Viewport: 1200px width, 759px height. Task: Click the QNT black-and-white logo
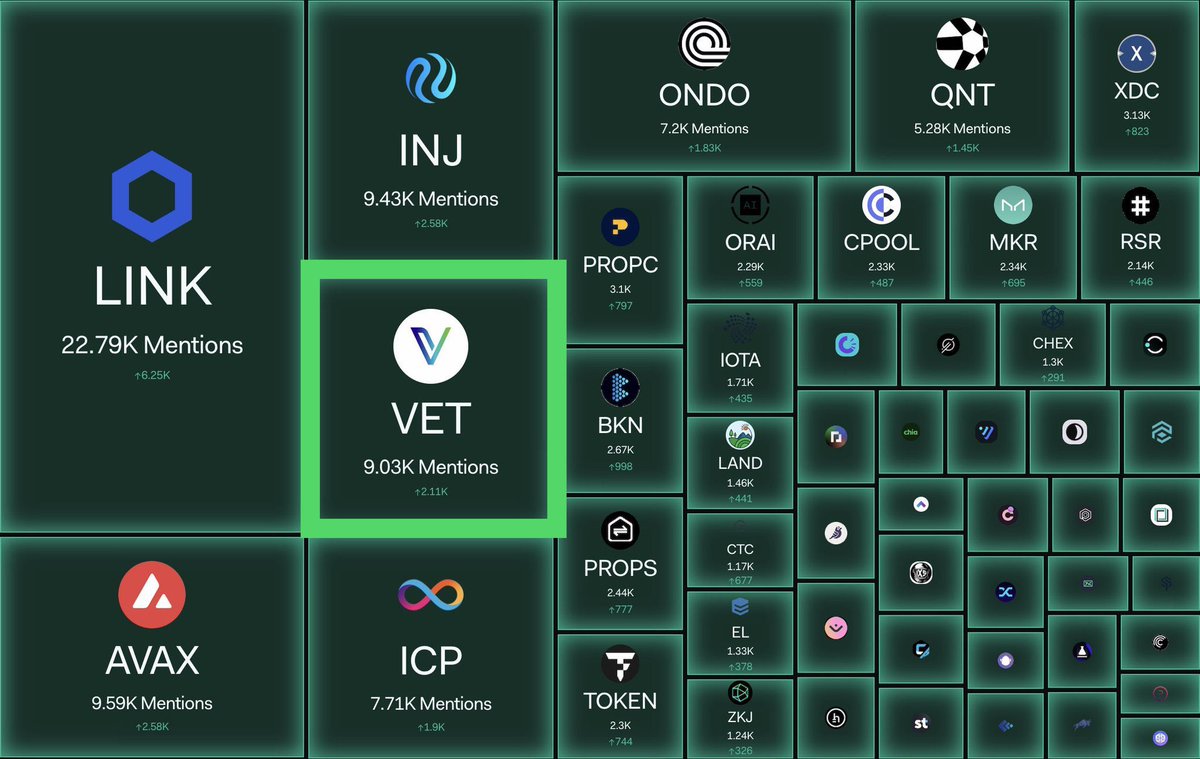tap(962, 45)
